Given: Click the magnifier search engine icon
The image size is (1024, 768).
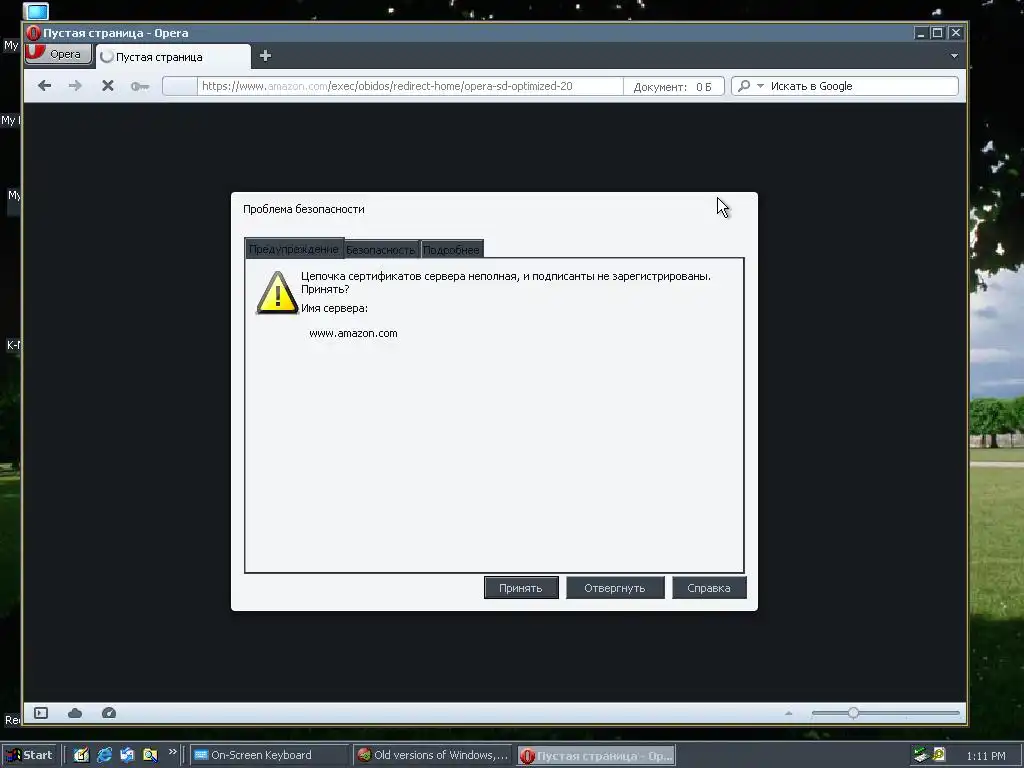Looking at the screenshot, I should click(x=744, y=86).
